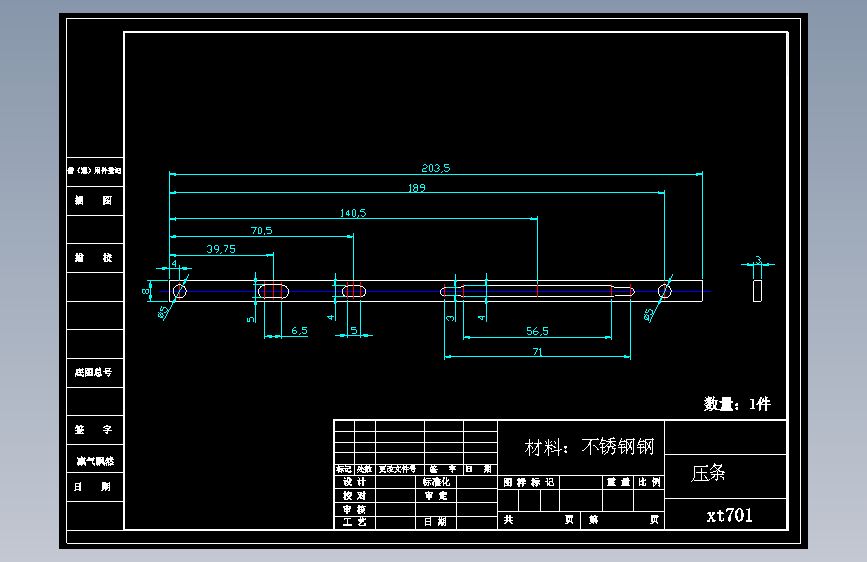The height and width of the screenshot is (562, 867).
Task: Select the left end circular hole
Action: [180, 291]
